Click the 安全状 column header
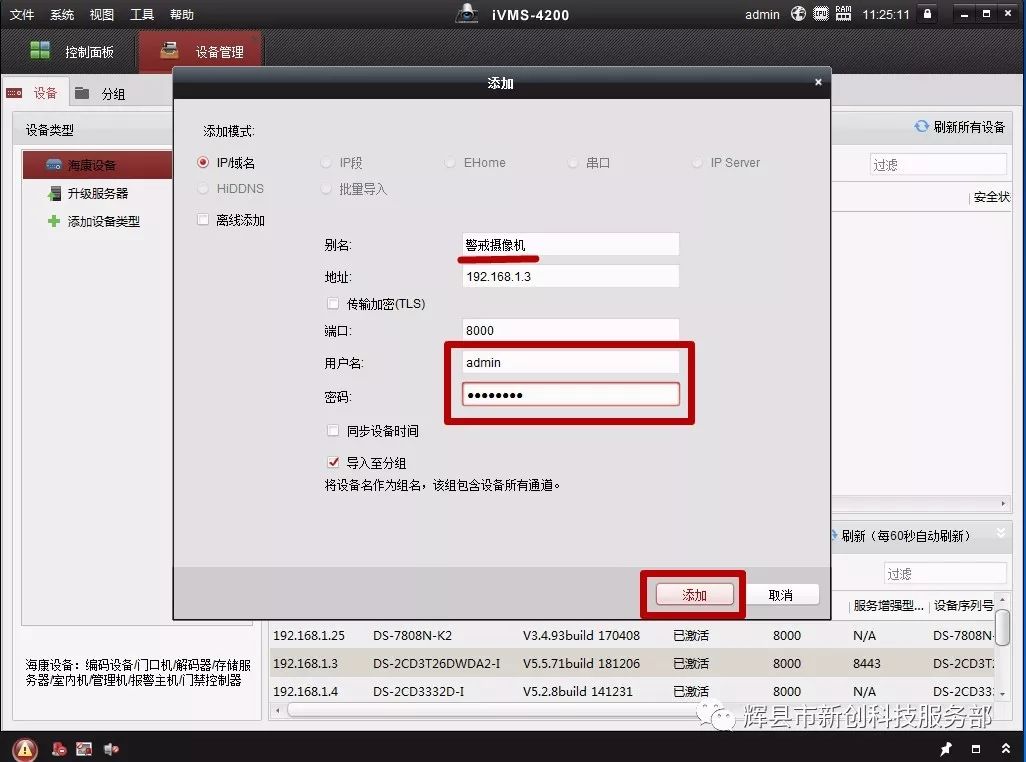 click(x=991, y=197)
